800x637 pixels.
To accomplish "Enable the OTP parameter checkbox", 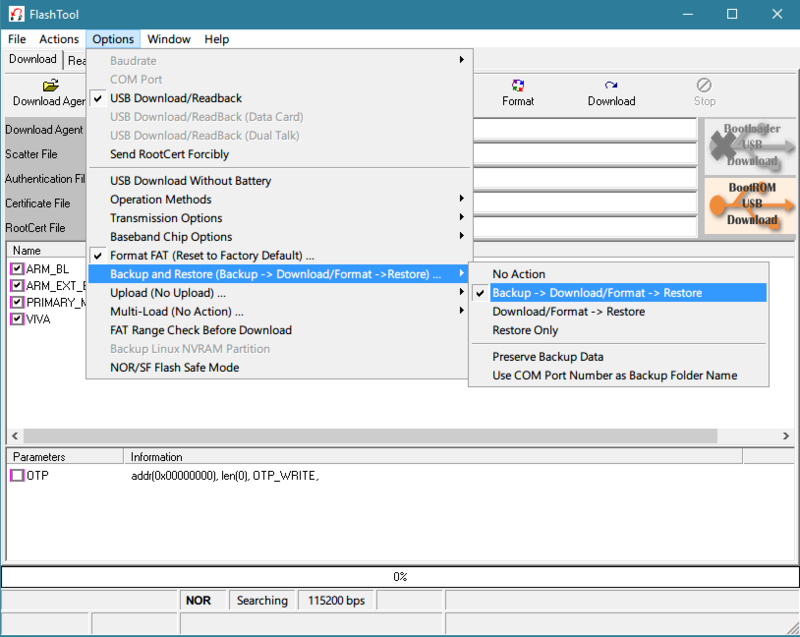I will 17,475.
